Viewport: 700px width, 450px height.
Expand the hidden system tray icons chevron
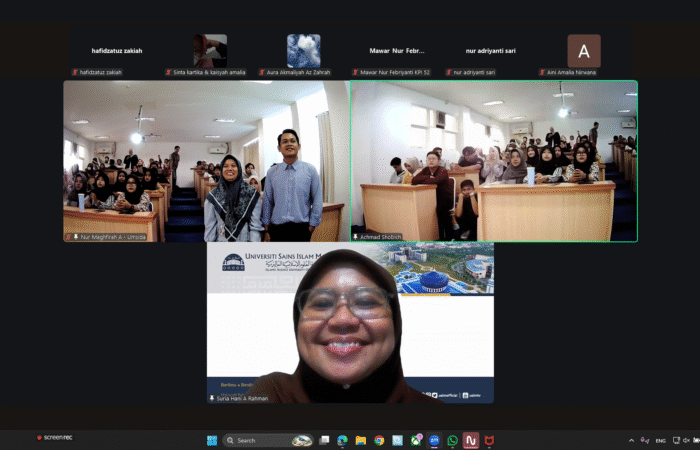632,440
